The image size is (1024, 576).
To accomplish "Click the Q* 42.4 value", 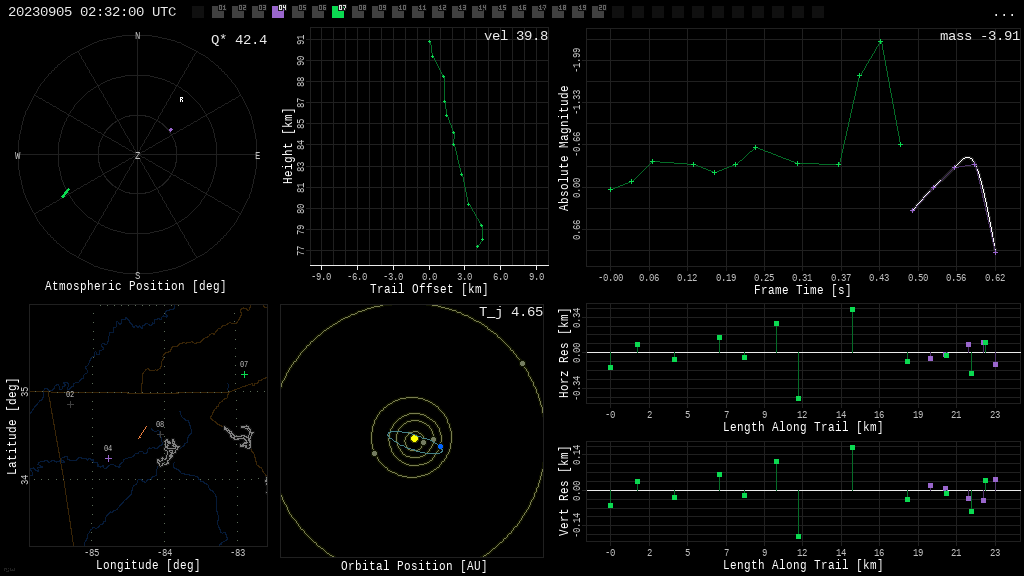I will [x=239, y=40].
